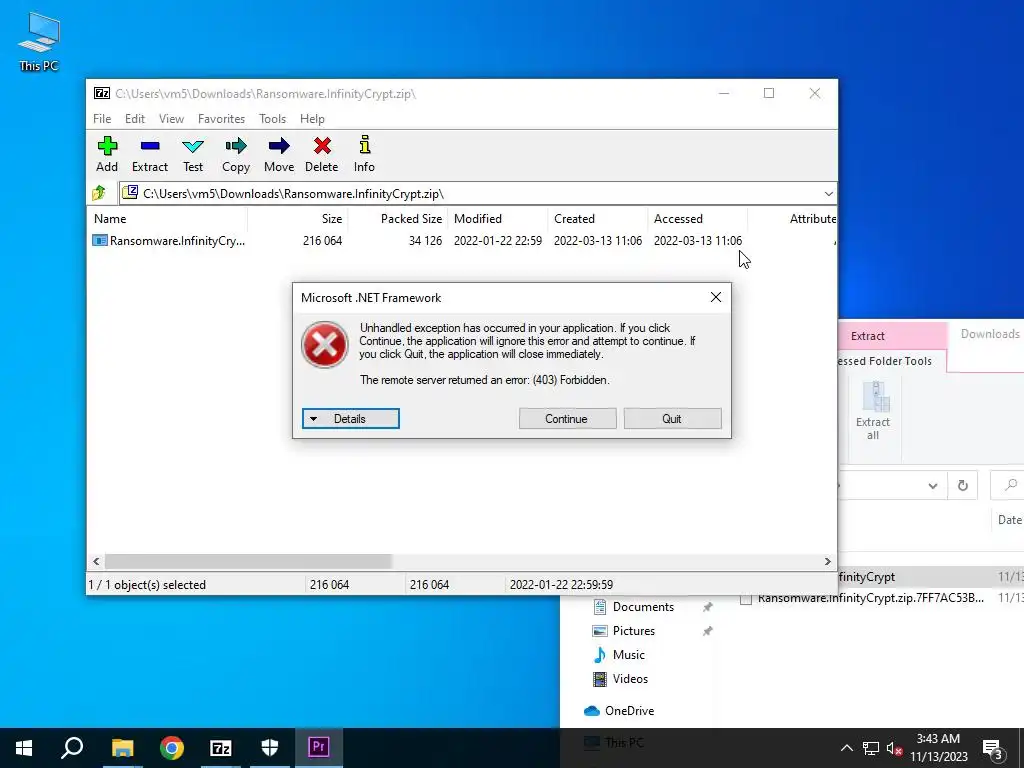Open Windows Security shield on taskbar

pos(270,748)
